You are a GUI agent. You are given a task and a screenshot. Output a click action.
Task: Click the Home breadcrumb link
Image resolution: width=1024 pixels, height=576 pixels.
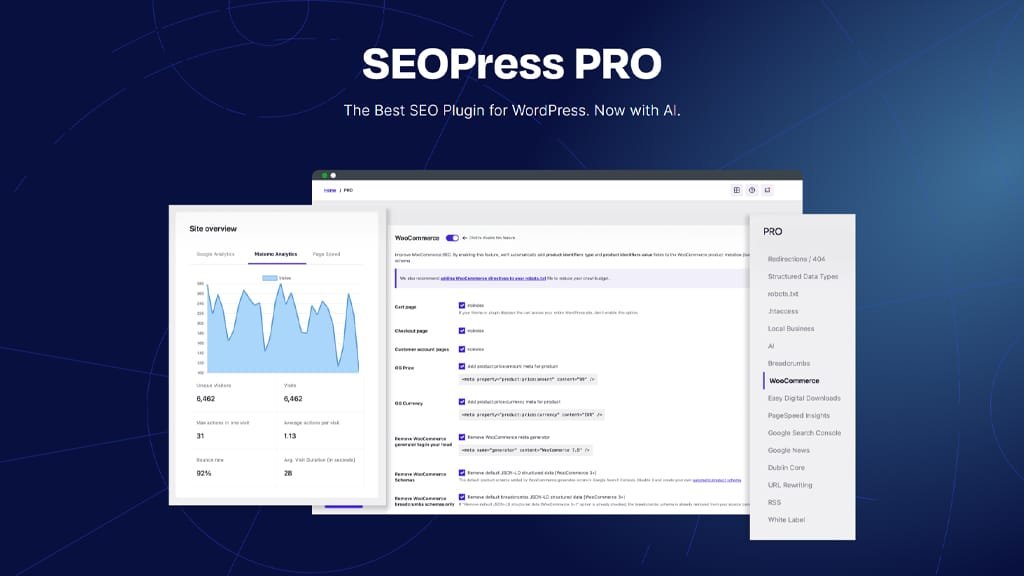[x=330, y=190]
